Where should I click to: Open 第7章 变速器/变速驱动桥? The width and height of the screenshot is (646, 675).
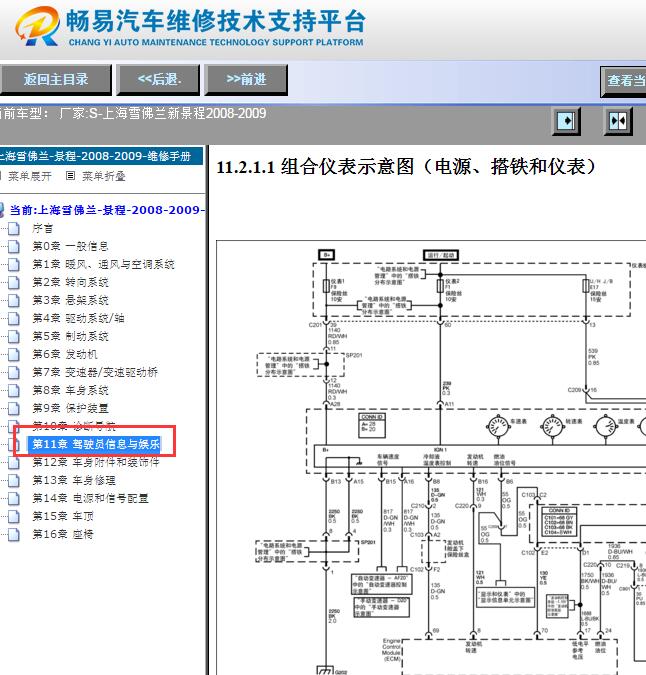pyautogui.click(x=95, y=372)
